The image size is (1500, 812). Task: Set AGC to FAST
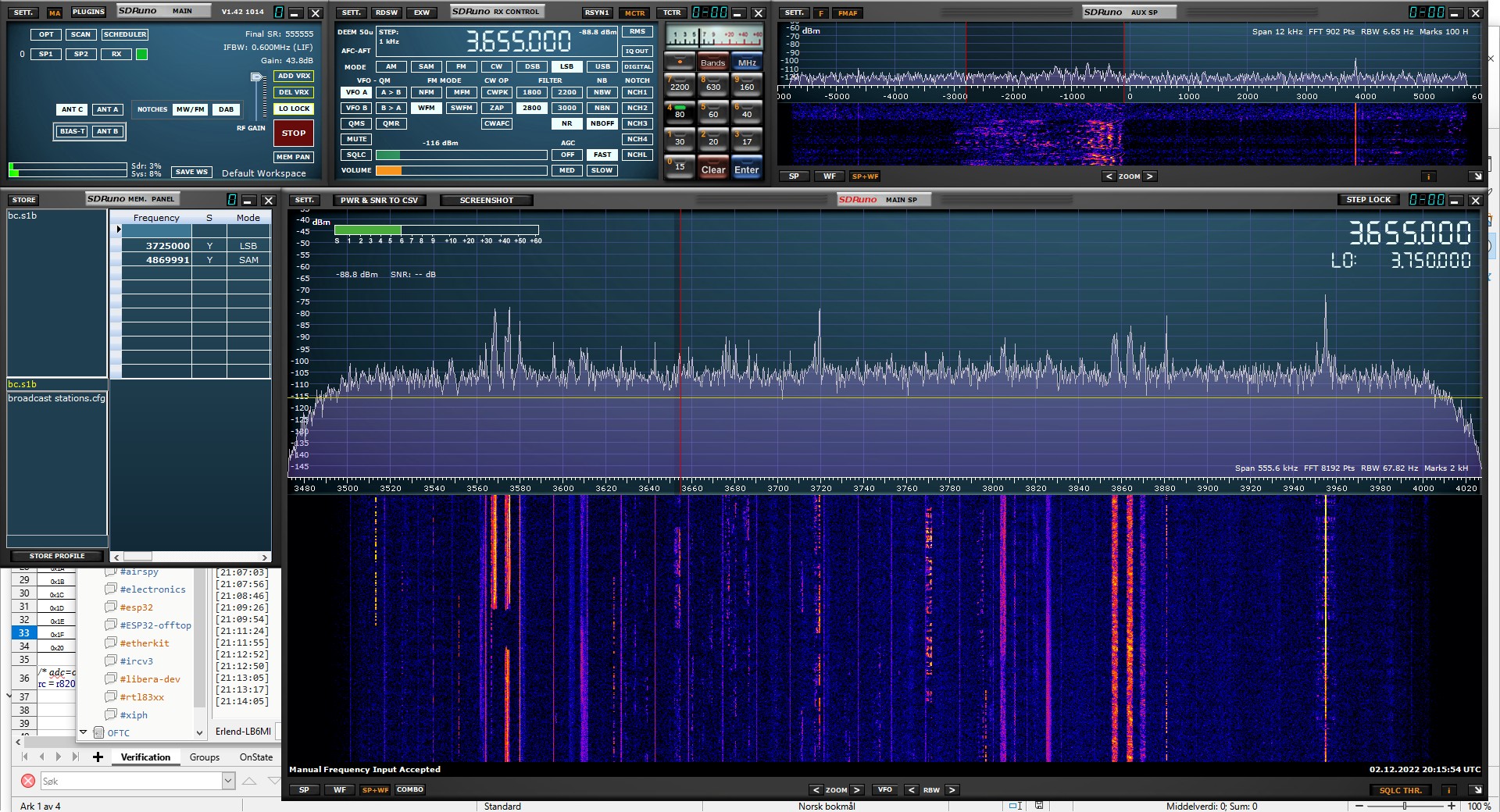coord(602,155)
